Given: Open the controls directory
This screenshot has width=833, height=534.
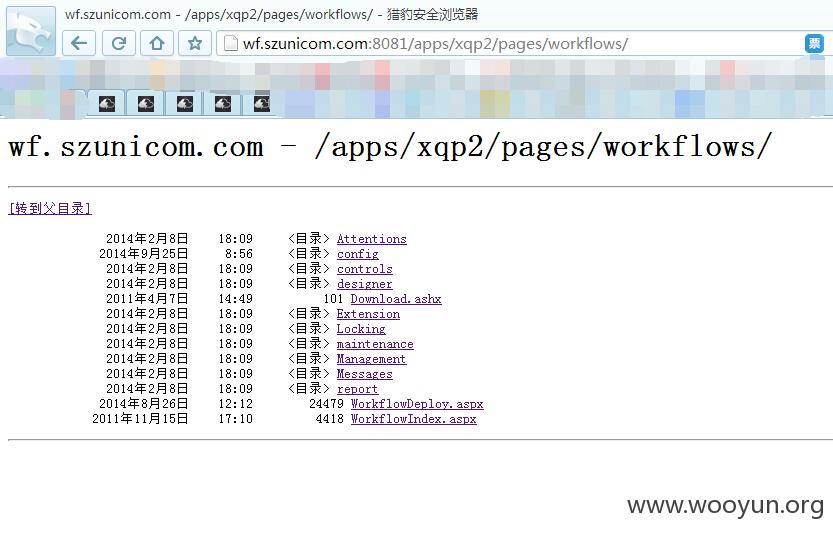Looking at the screenshot, I should tap(364, 269).
